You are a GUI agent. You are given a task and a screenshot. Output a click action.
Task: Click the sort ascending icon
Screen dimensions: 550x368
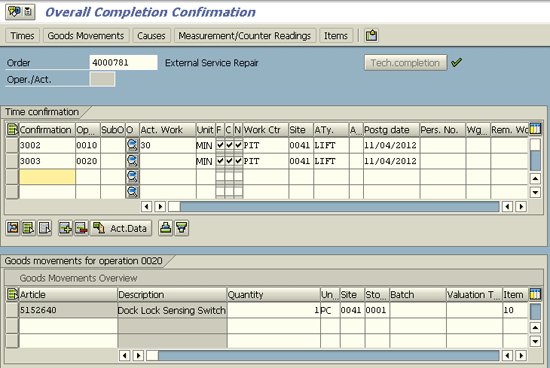click(x=166, y=228)
